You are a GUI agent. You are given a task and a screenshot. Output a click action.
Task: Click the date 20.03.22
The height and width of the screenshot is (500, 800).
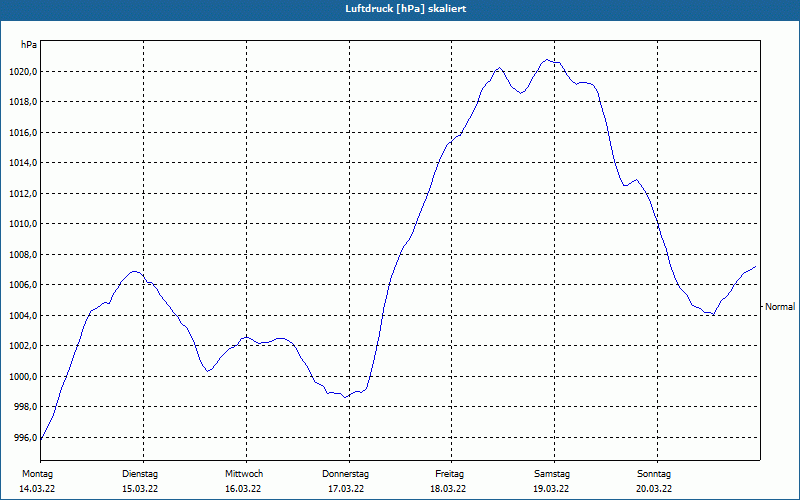coord(654,489)
